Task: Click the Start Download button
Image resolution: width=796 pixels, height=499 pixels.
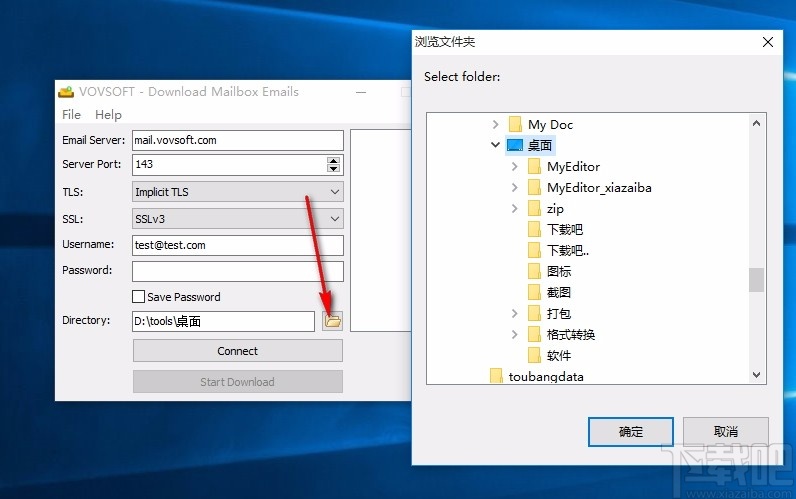Action: (x=238, y=382)
